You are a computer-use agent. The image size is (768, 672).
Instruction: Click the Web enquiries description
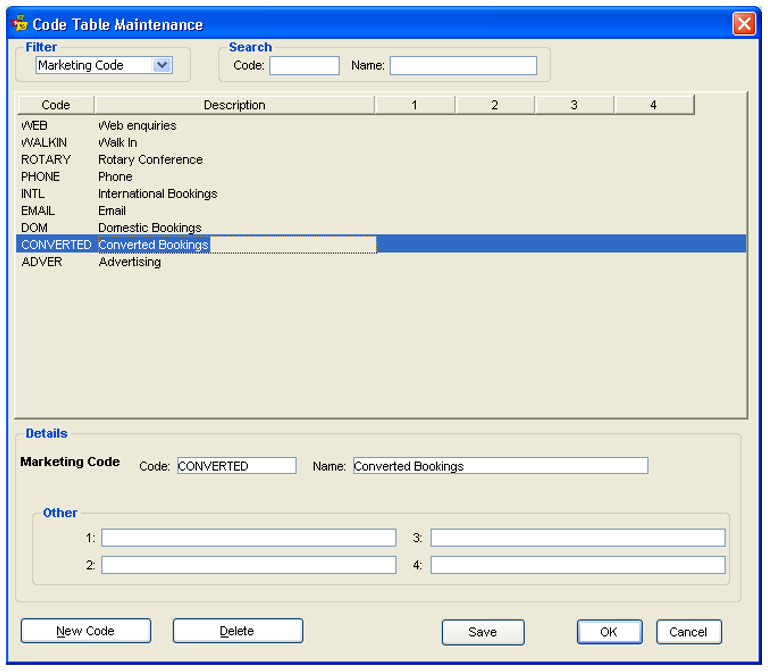137,126
